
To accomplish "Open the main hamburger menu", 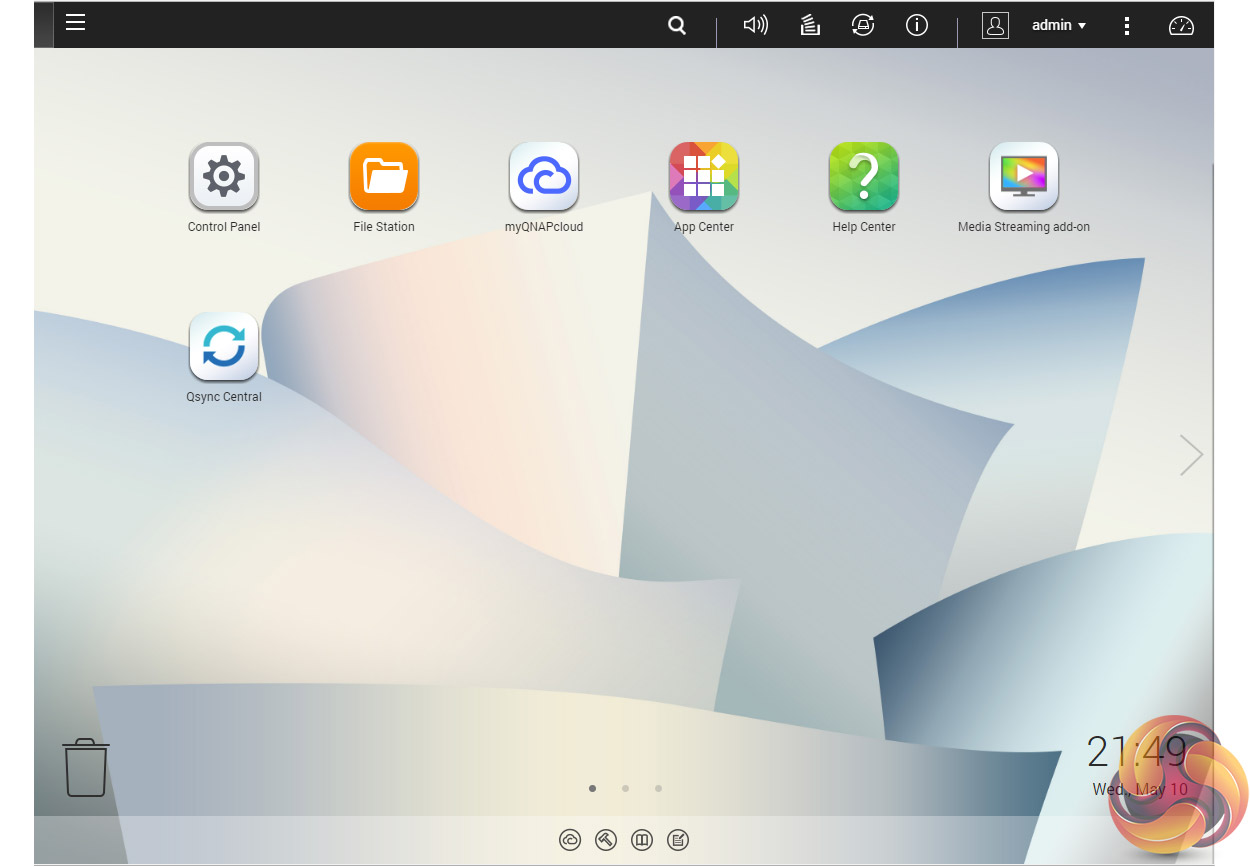I will [76, 22].
